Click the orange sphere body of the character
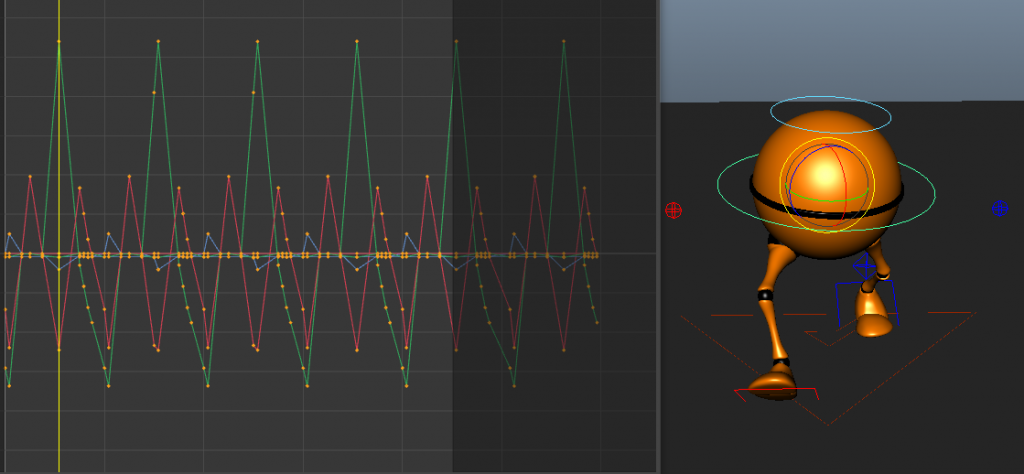 [x=826, y=184]
